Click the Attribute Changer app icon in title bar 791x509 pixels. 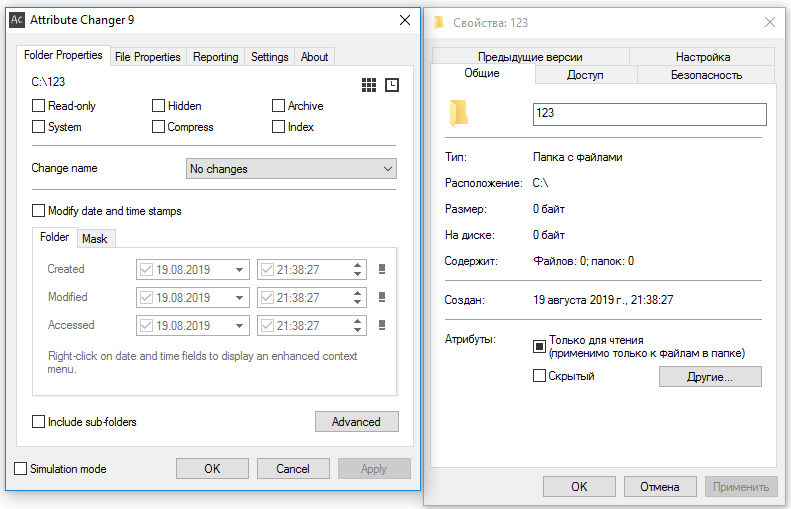click(x=17, y=20)
